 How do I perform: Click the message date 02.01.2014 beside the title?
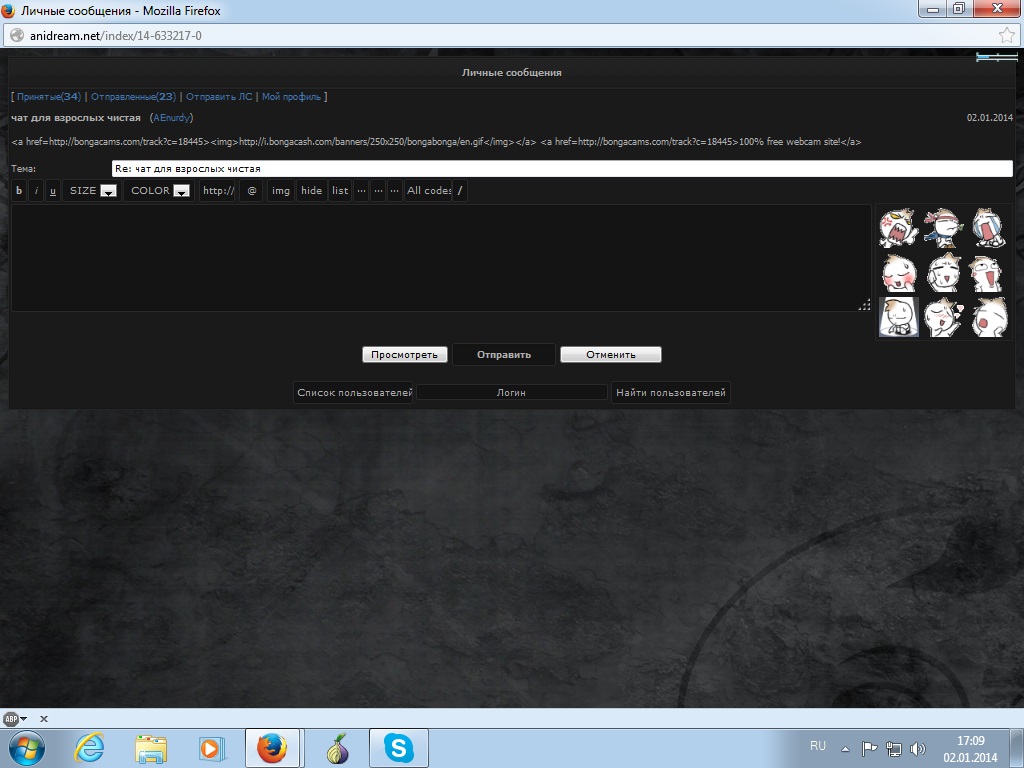pos(990,118)
